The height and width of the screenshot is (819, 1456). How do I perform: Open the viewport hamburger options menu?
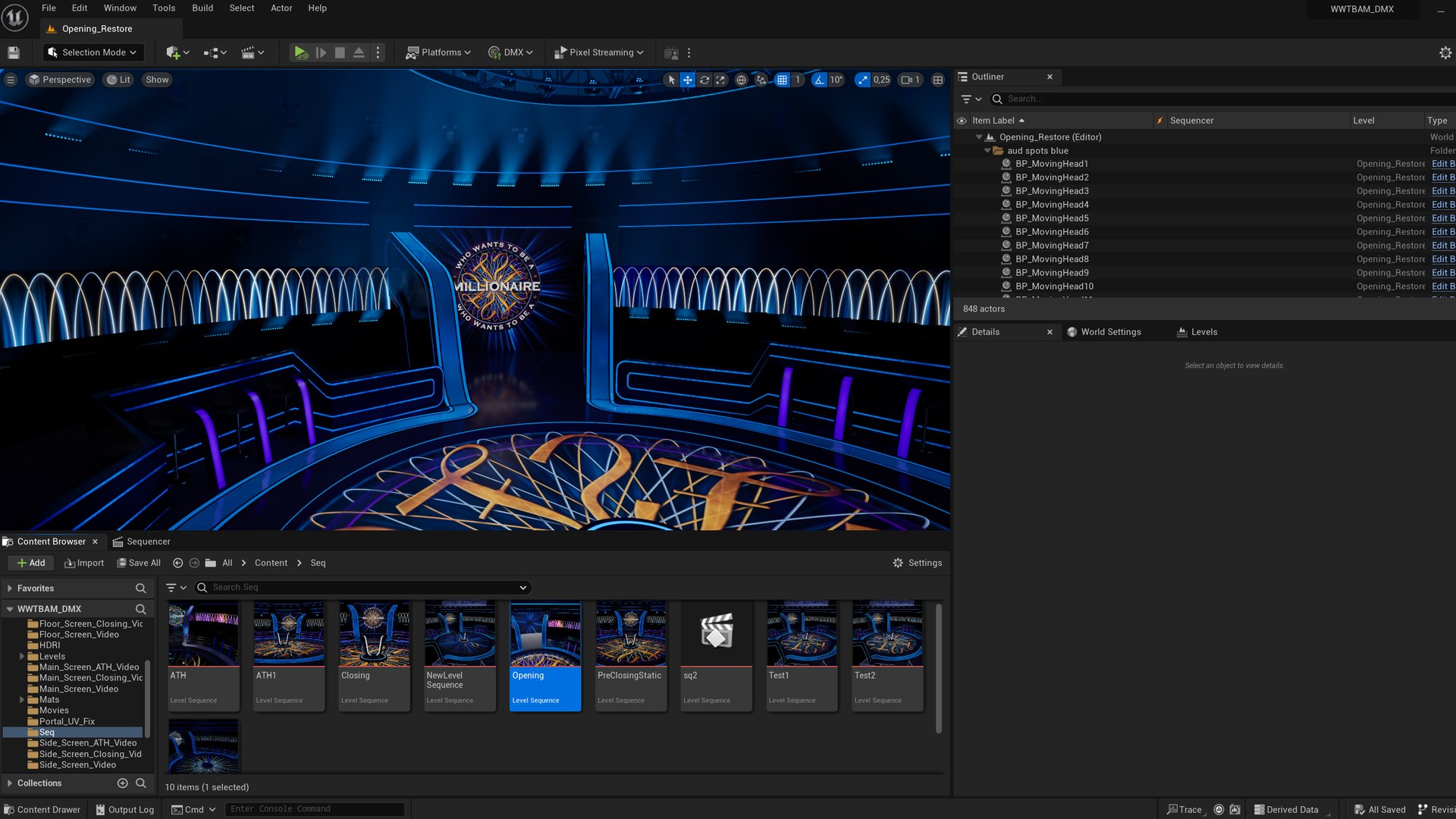point(11,80)
